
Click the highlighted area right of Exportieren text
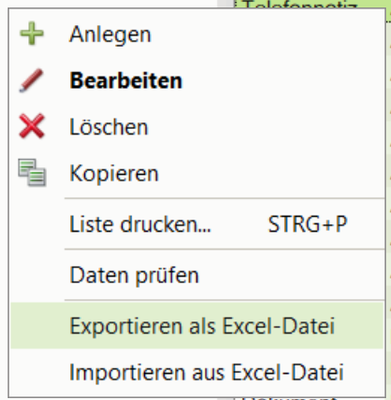pos(358,326)
